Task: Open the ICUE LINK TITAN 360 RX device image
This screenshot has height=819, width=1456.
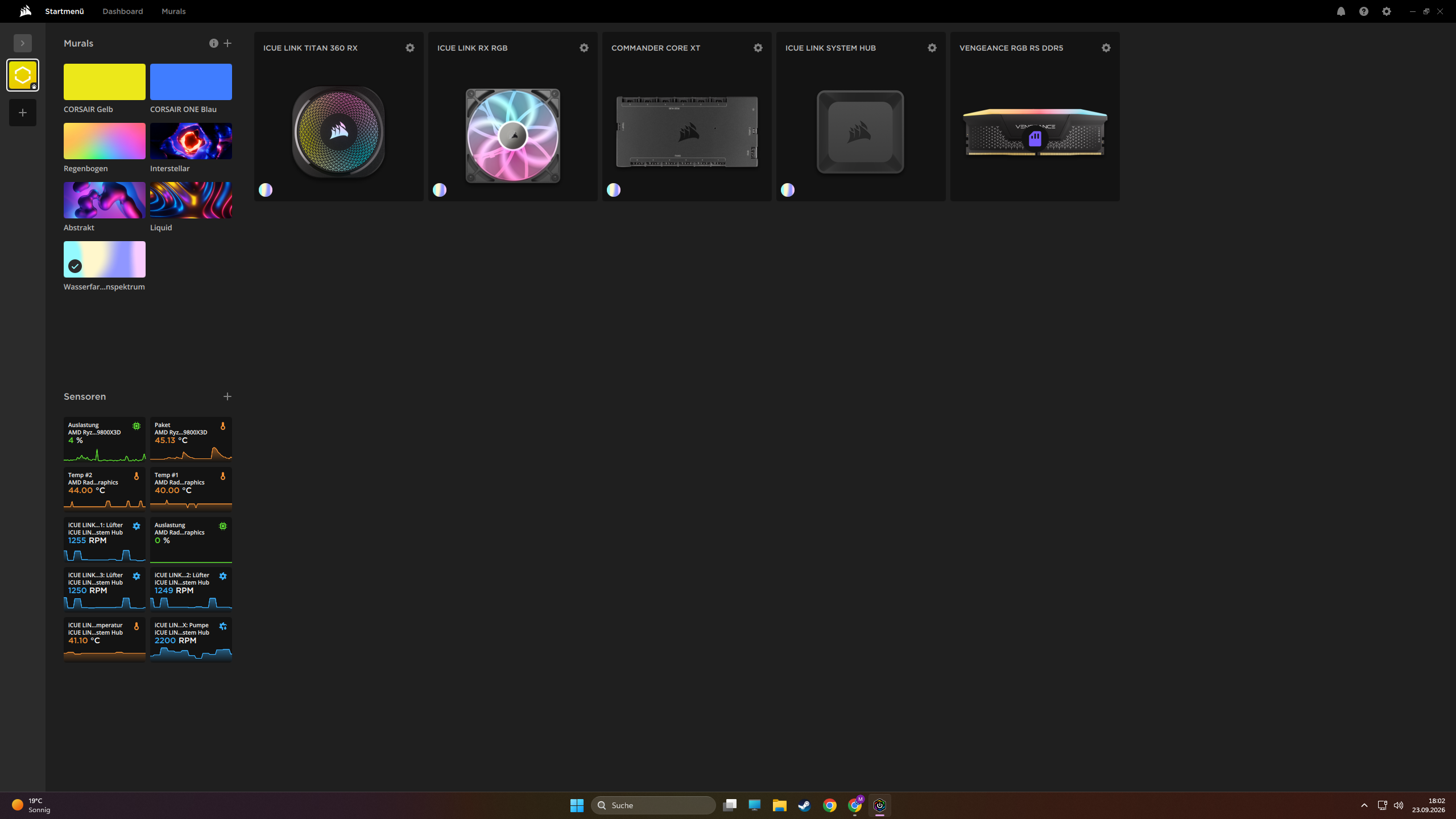Action: [x=338, y=132]
